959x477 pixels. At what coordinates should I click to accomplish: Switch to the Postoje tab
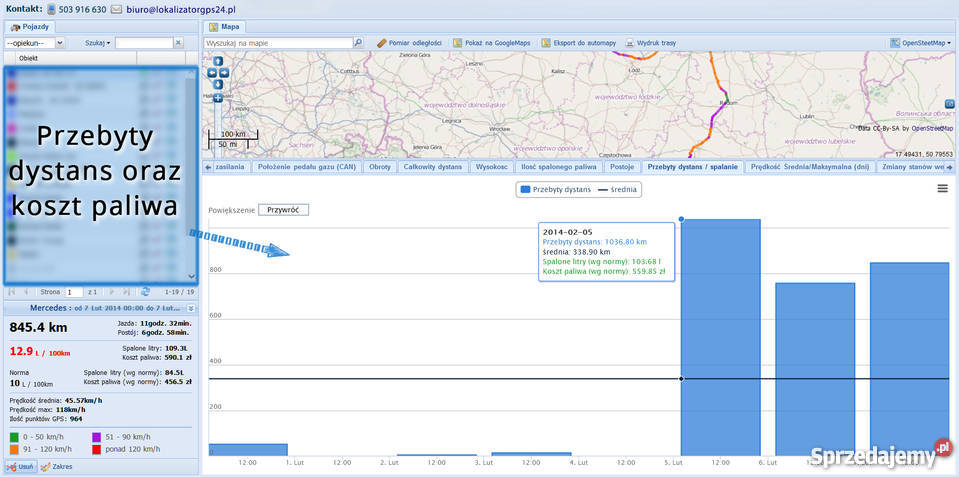[x=622, y=166]
